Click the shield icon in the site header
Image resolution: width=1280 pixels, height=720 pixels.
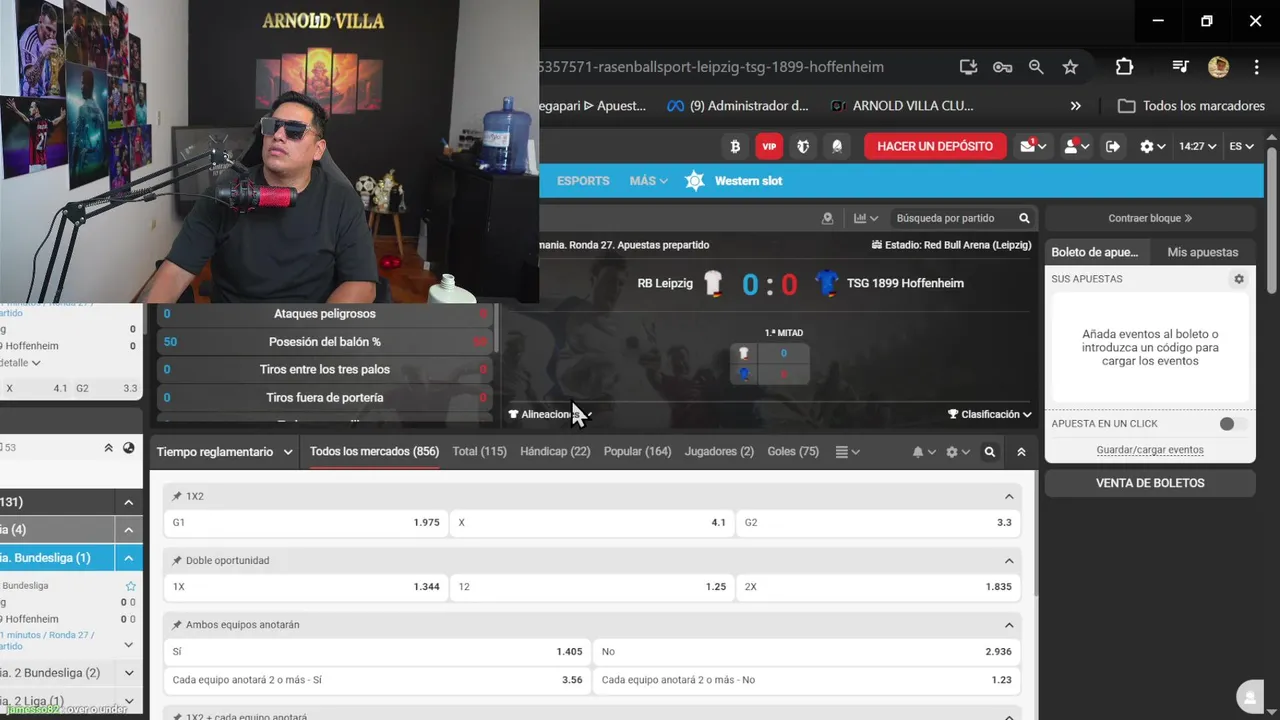pos(803,146)
